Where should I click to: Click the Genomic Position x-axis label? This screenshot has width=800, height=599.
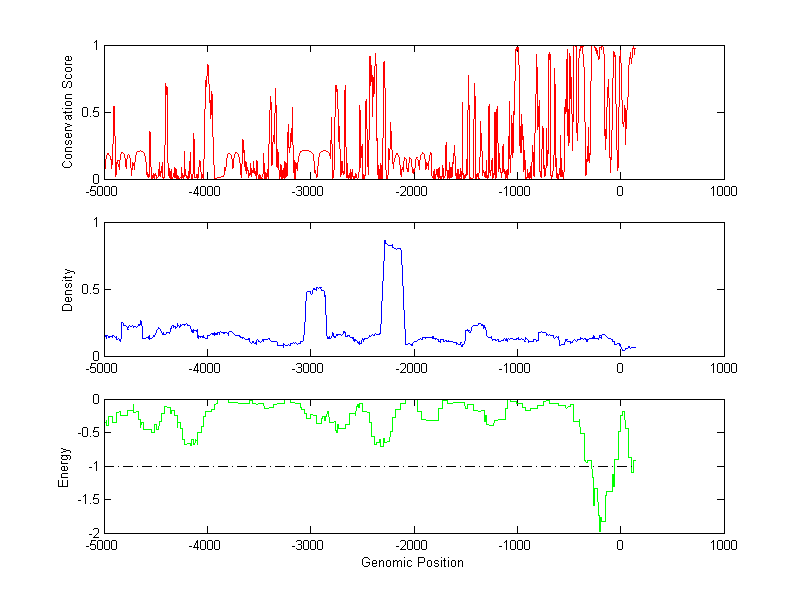click(412, 562)
